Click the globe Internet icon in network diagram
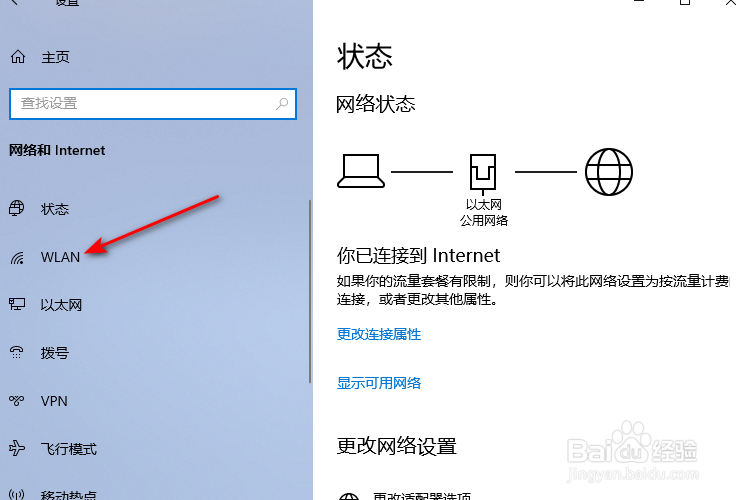 tap(609, 172)
